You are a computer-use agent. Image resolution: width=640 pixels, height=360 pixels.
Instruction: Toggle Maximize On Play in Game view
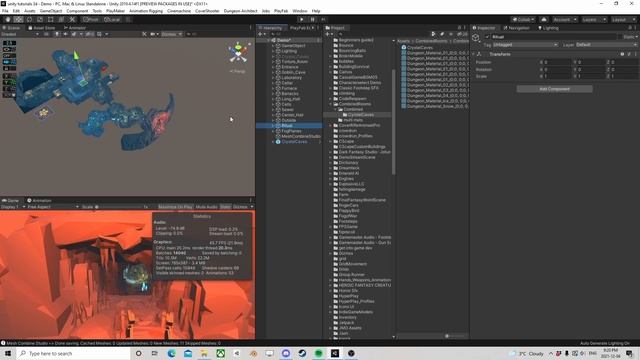point(175,207)
